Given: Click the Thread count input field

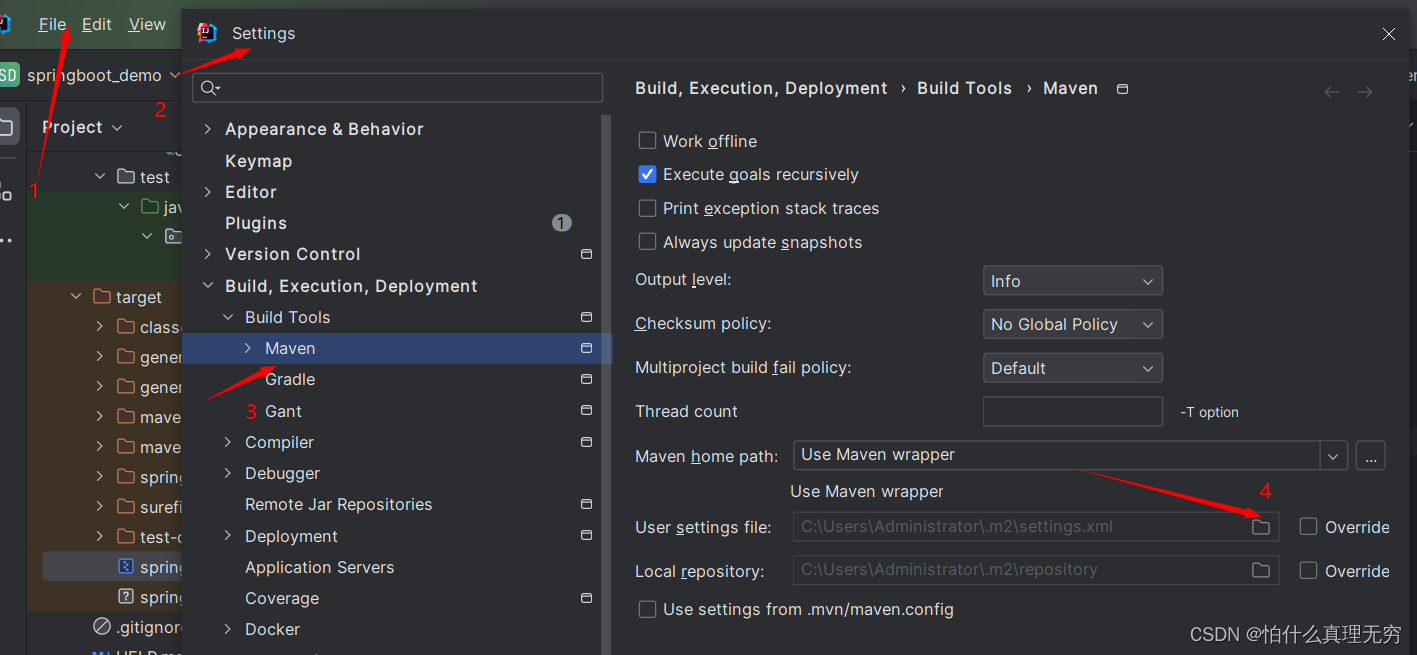Looking at the screenshot, I should pyautogui.click(x=1073, y=411).
